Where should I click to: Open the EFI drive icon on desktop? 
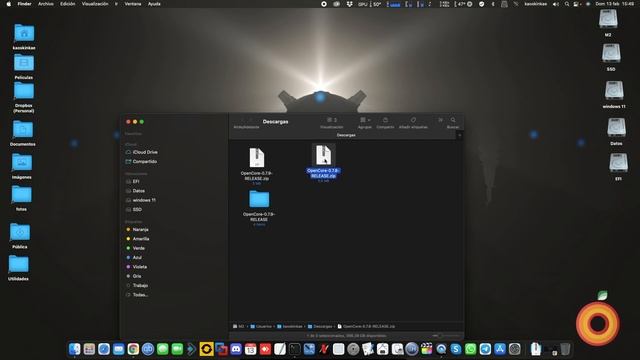[618, 163]
